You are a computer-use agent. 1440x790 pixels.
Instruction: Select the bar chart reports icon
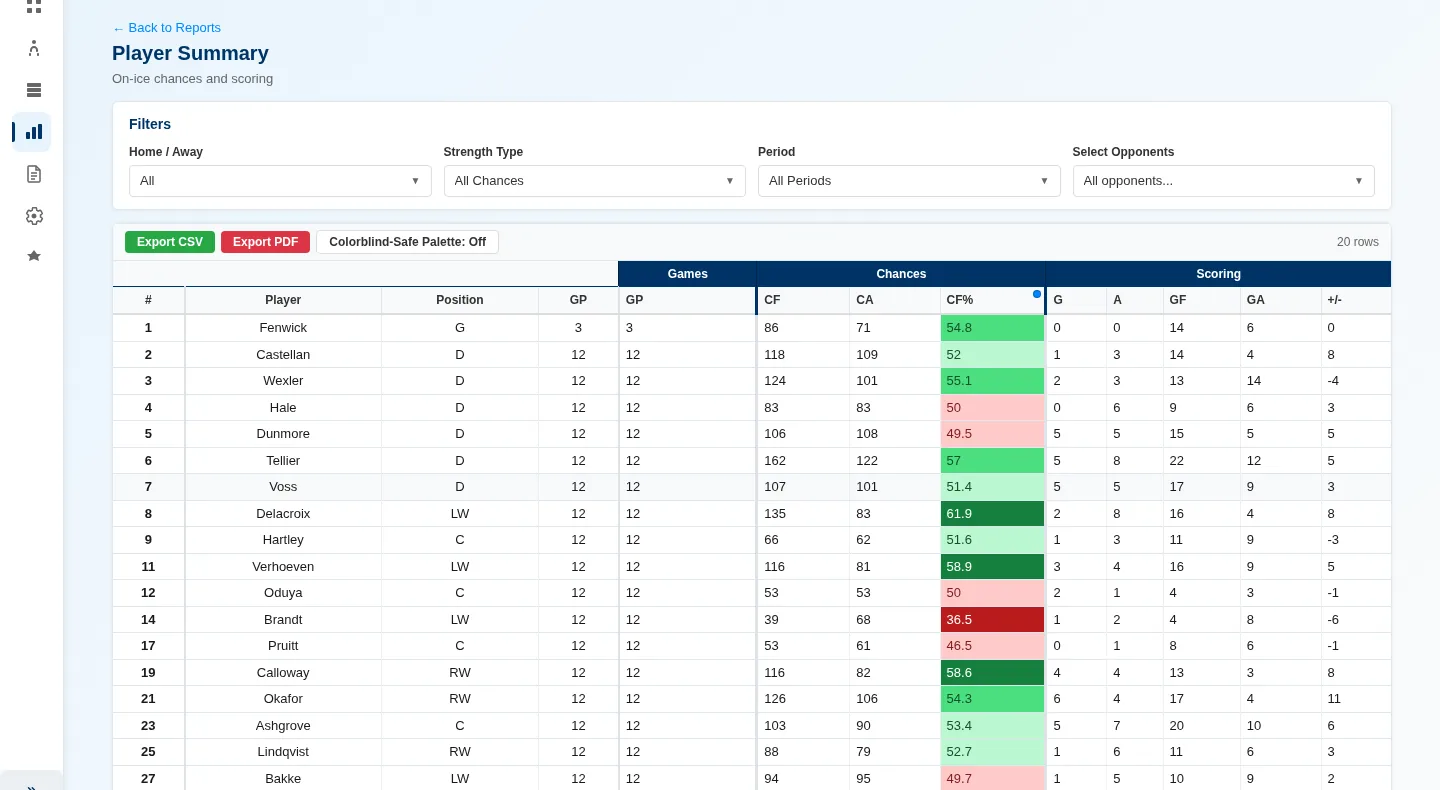click(x=34, y=132)
